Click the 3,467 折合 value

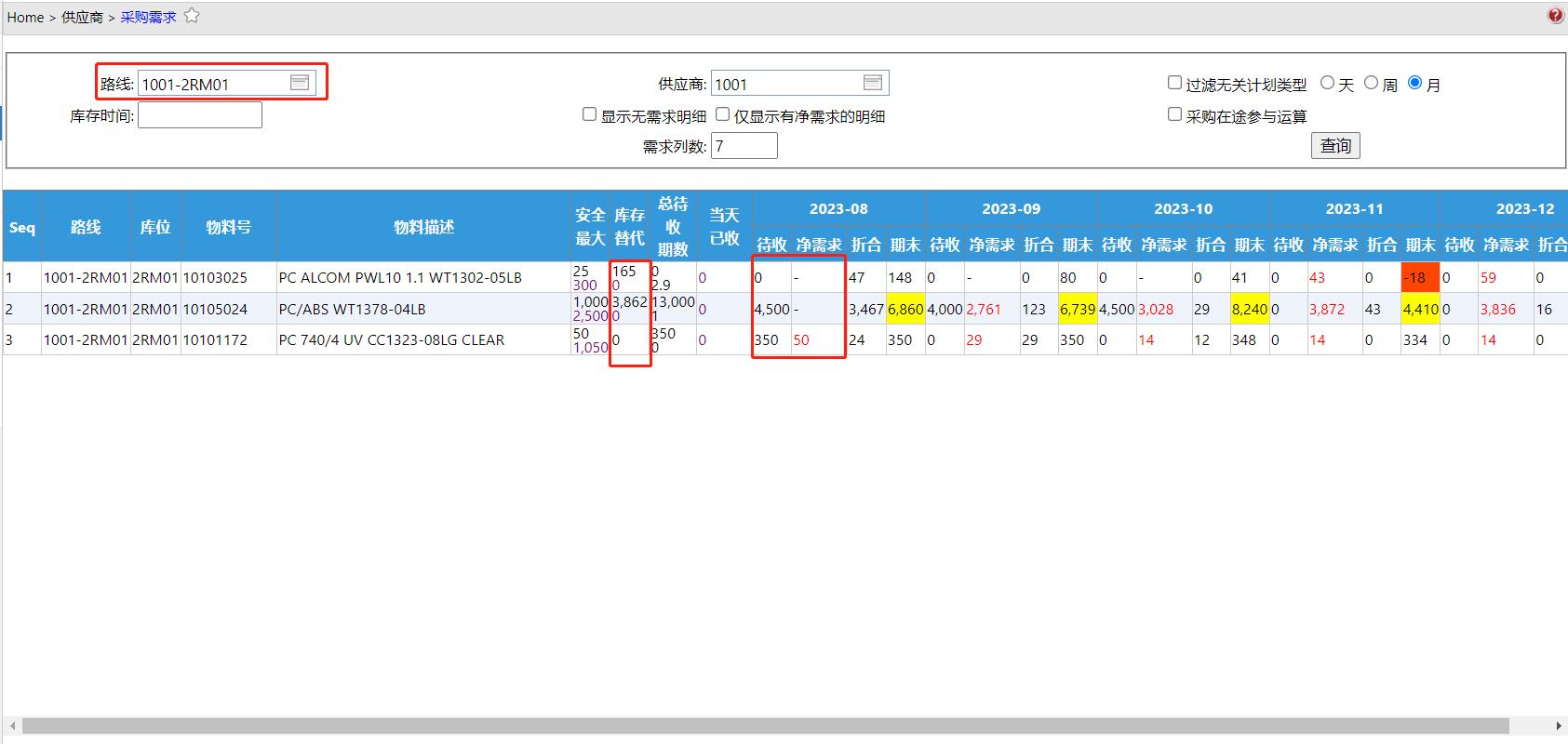click(866, 309)
